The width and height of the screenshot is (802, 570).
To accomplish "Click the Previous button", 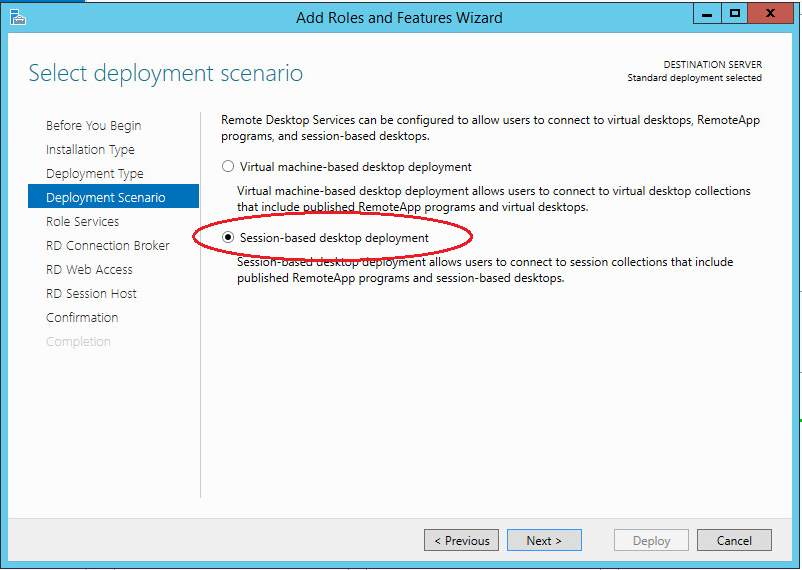I will click(461, 540).
